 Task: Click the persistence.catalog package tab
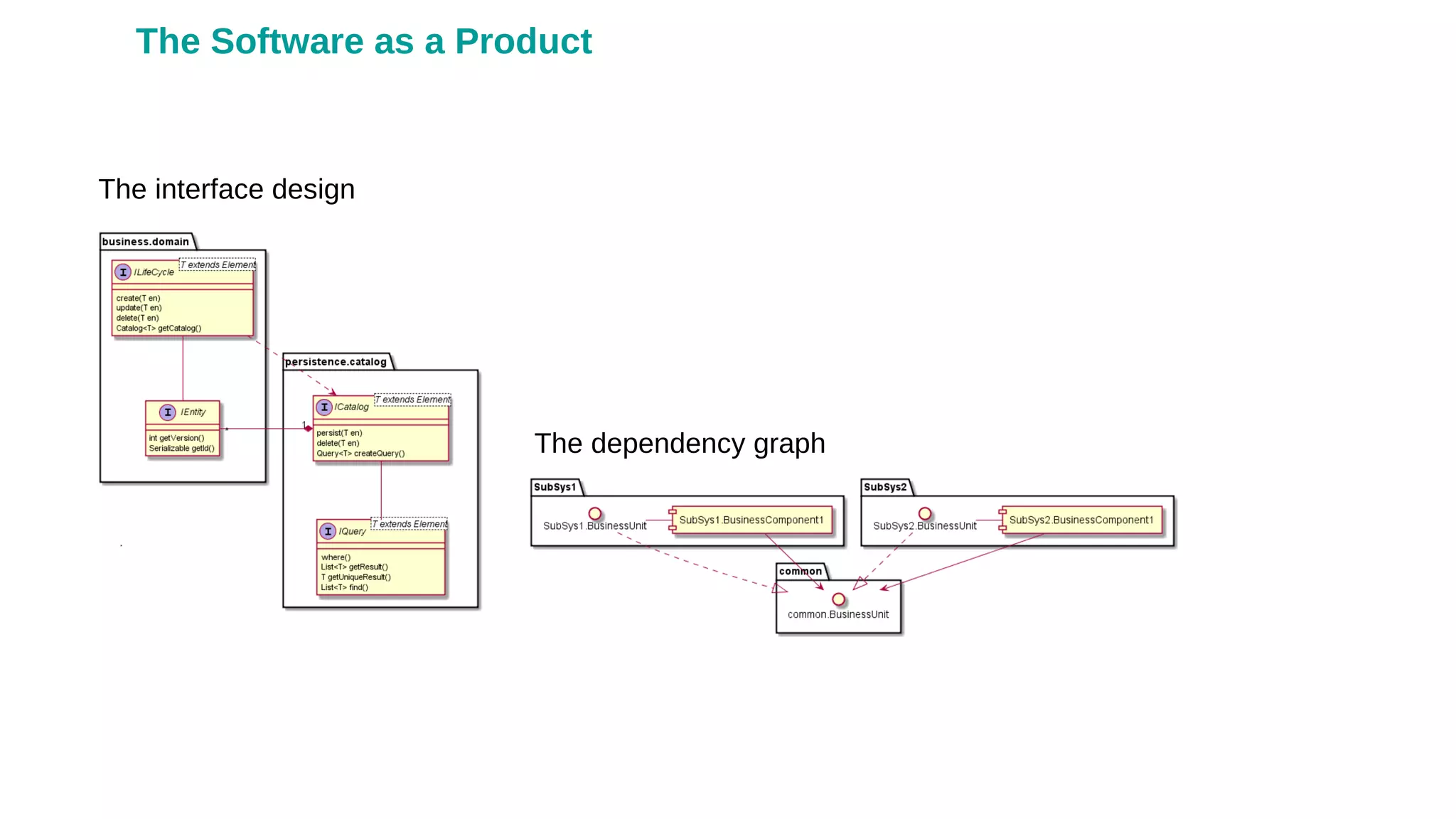pyautogui.click(x=336, y=362)
